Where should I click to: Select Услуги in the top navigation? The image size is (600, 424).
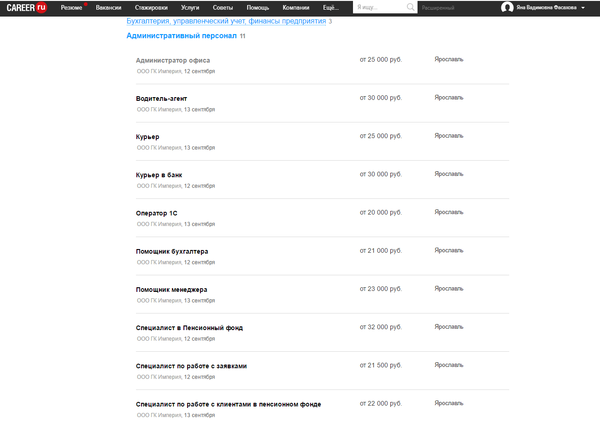coord(190,7)
